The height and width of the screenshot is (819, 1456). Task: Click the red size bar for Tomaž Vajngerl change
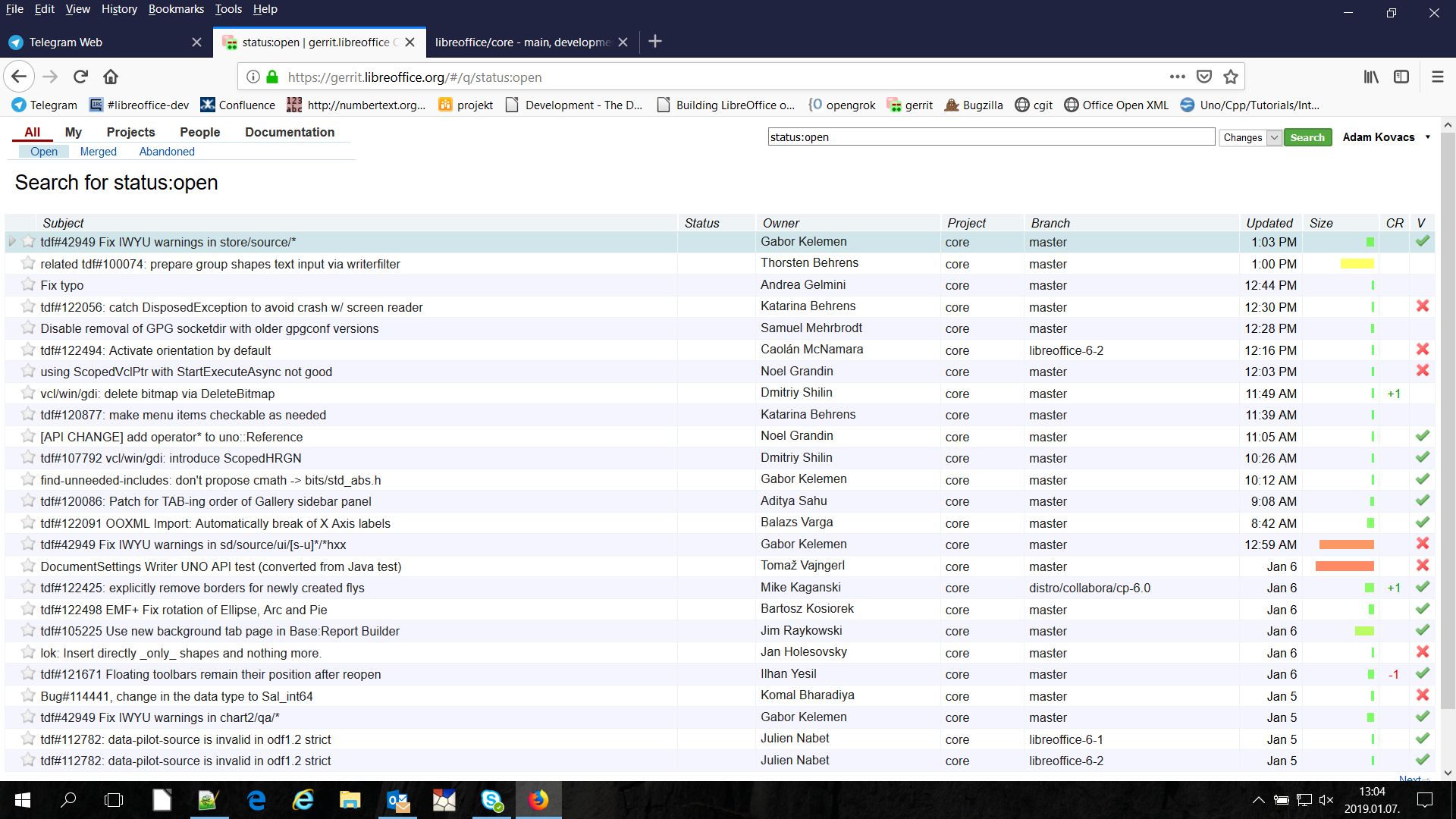(x=1345, y=566)
